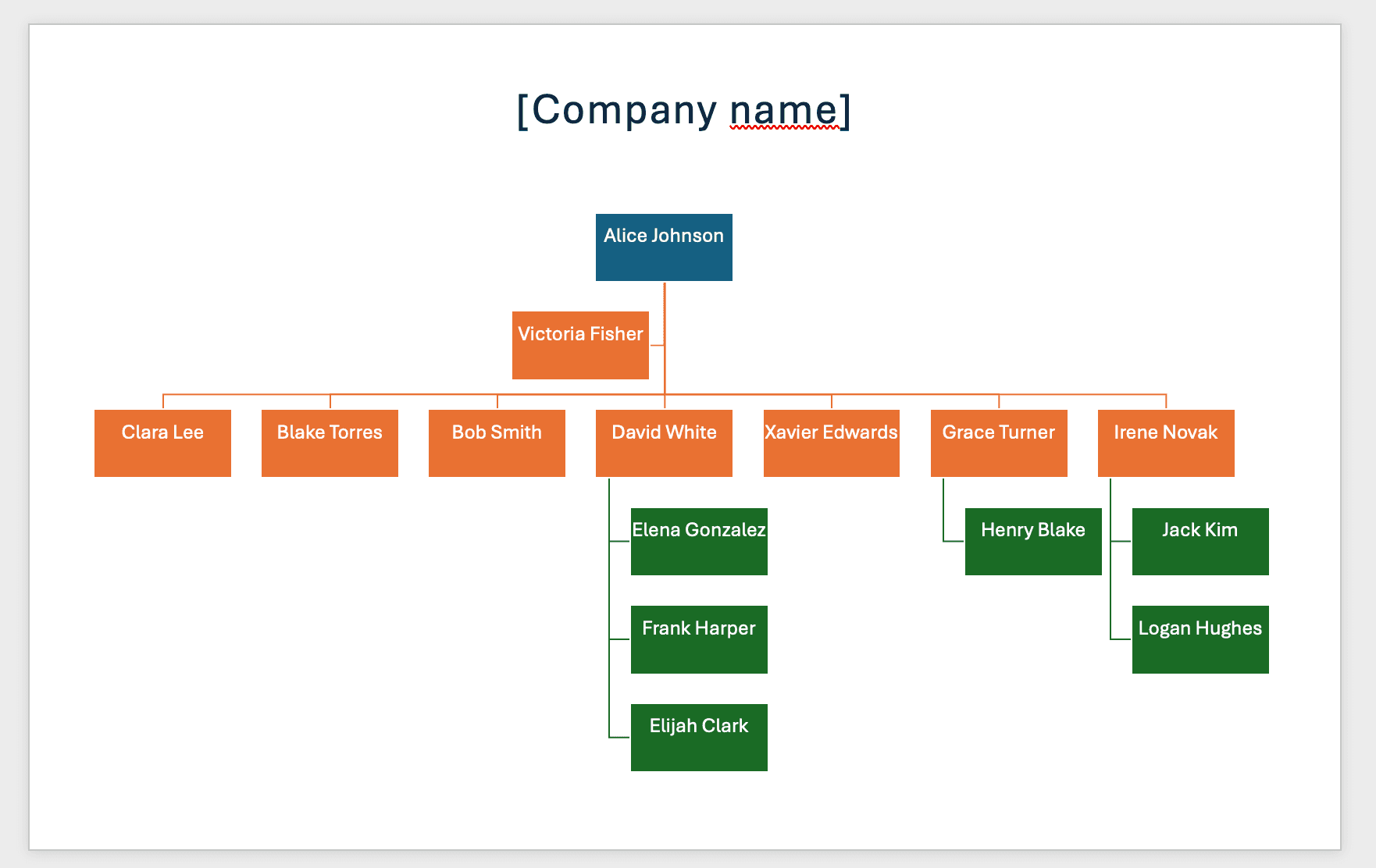Click the Victoria Fisher assistant box
The width and height of the screenshot is (1376, 868).
tap(580, 346)
